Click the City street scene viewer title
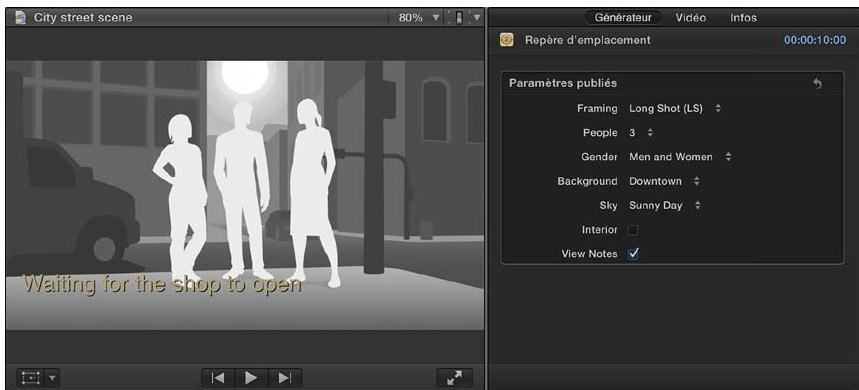The image size is (859, 390). click(x=83, y=18)
